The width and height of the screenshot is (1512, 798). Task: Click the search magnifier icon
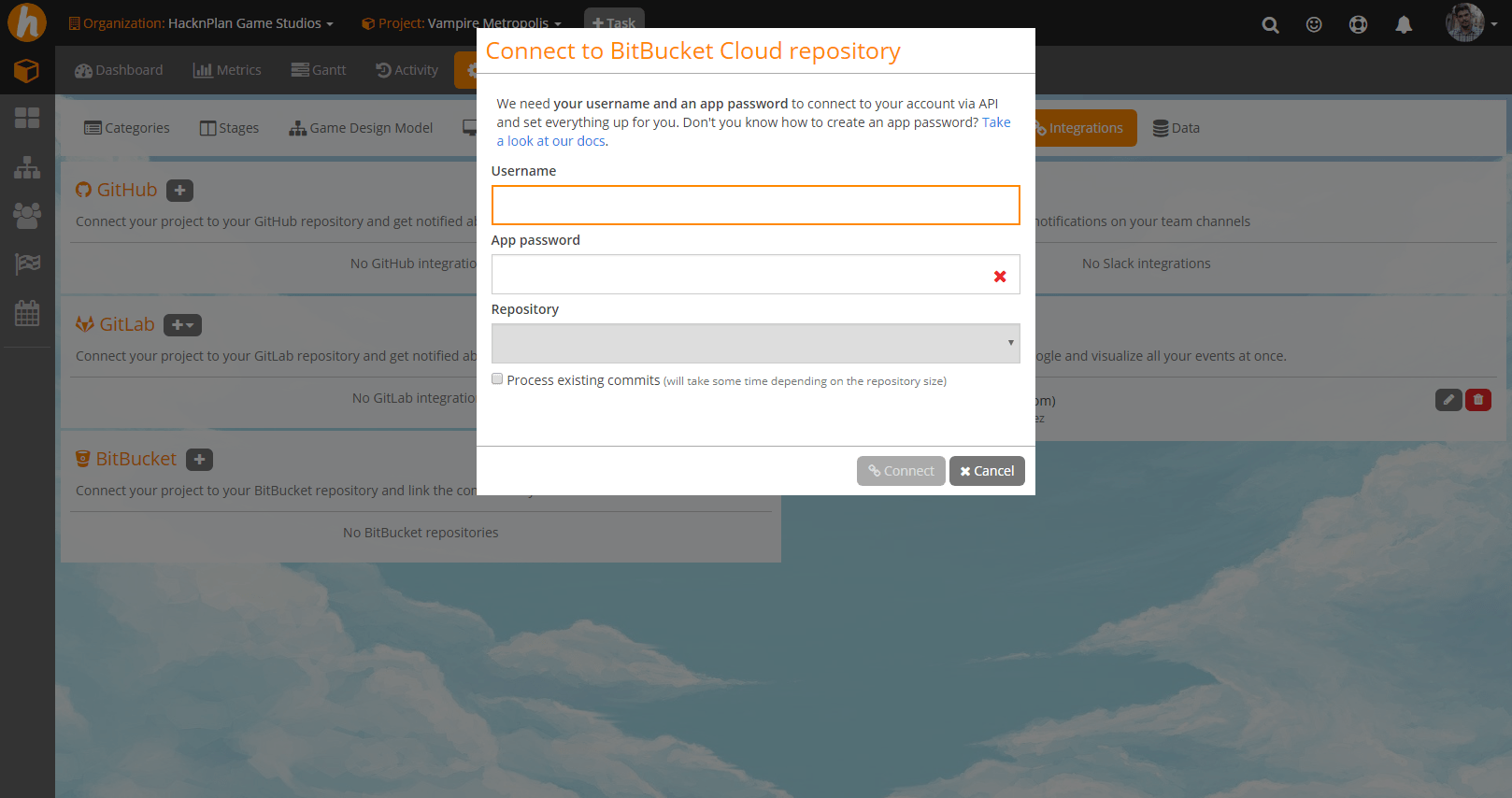coord(1270,25)
